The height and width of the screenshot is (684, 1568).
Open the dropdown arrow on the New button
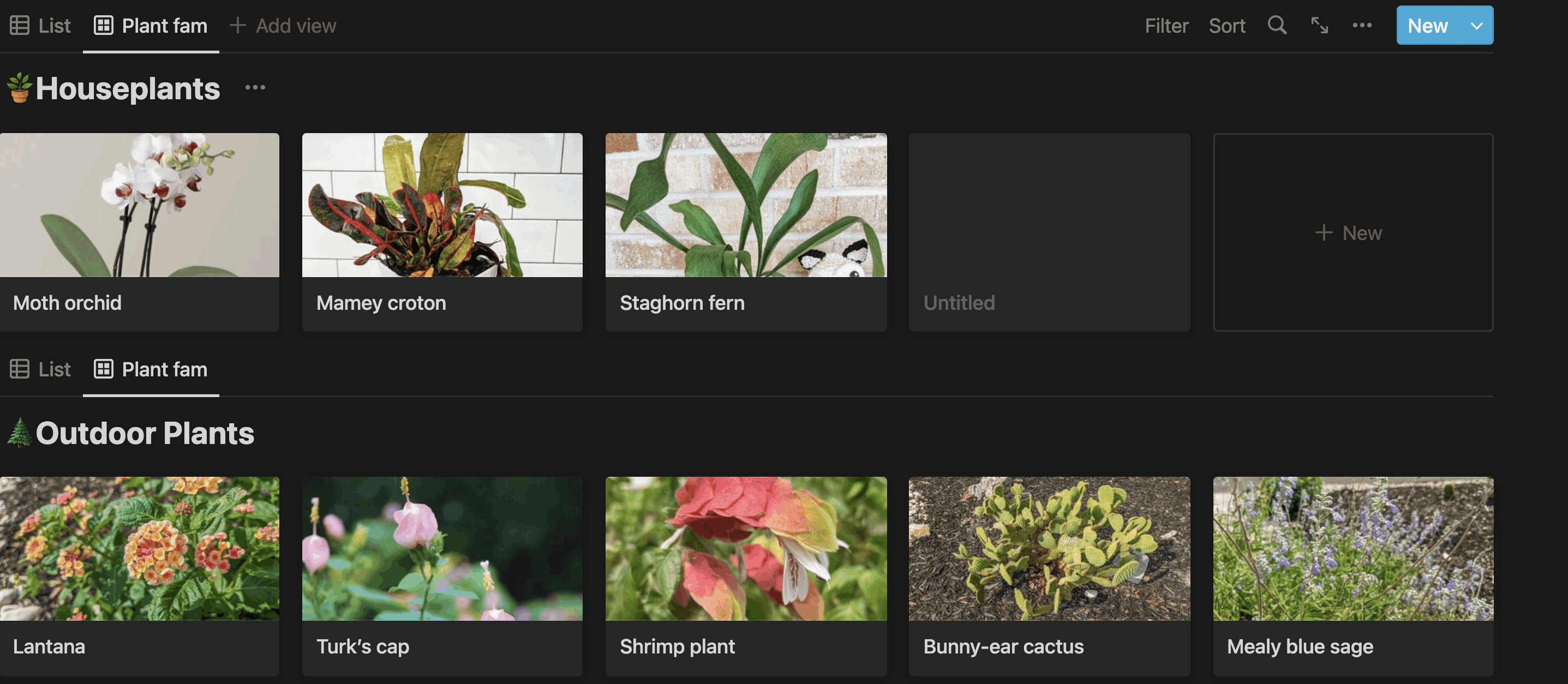point(1477,25)
